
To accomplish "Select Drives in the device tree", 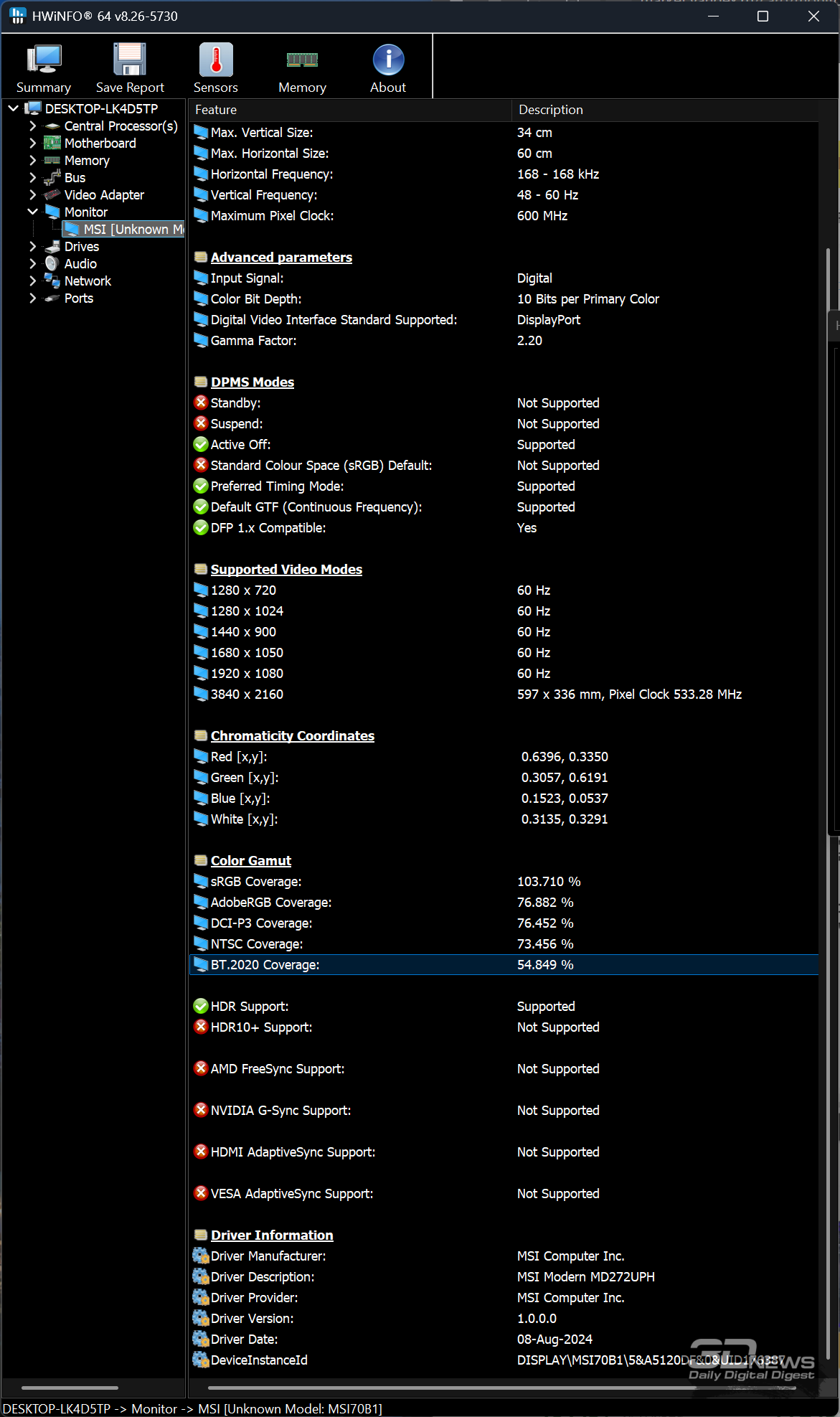I will coord(82,247).
